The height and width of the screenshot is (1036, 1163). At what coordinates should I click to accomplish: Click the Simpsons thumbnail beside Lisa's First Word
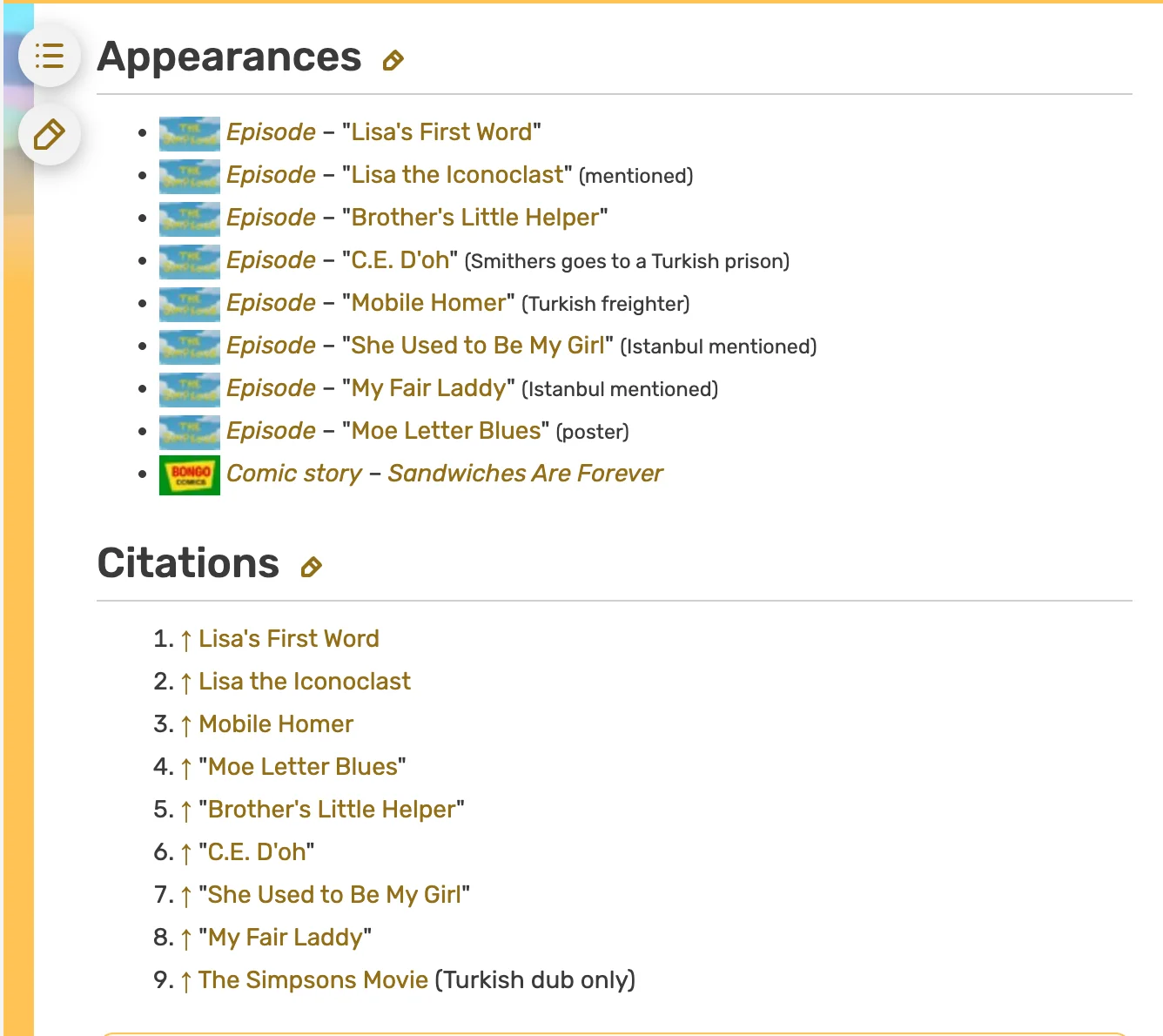pos(189,133)
